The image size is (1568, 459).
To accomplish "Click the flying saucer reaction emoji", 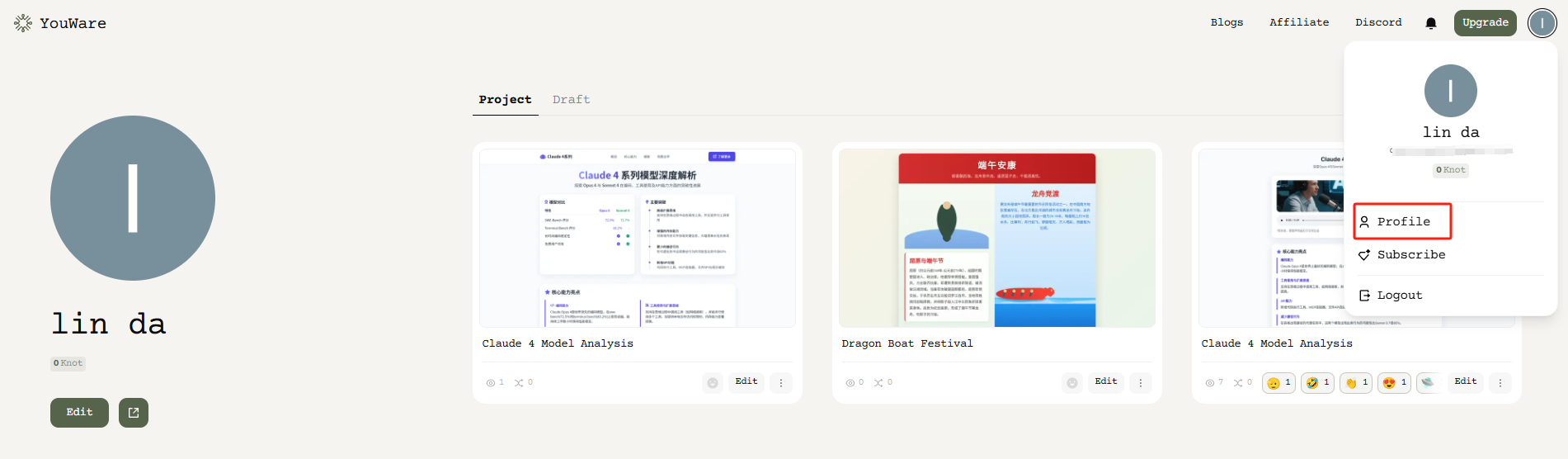I will (1428, 382).
